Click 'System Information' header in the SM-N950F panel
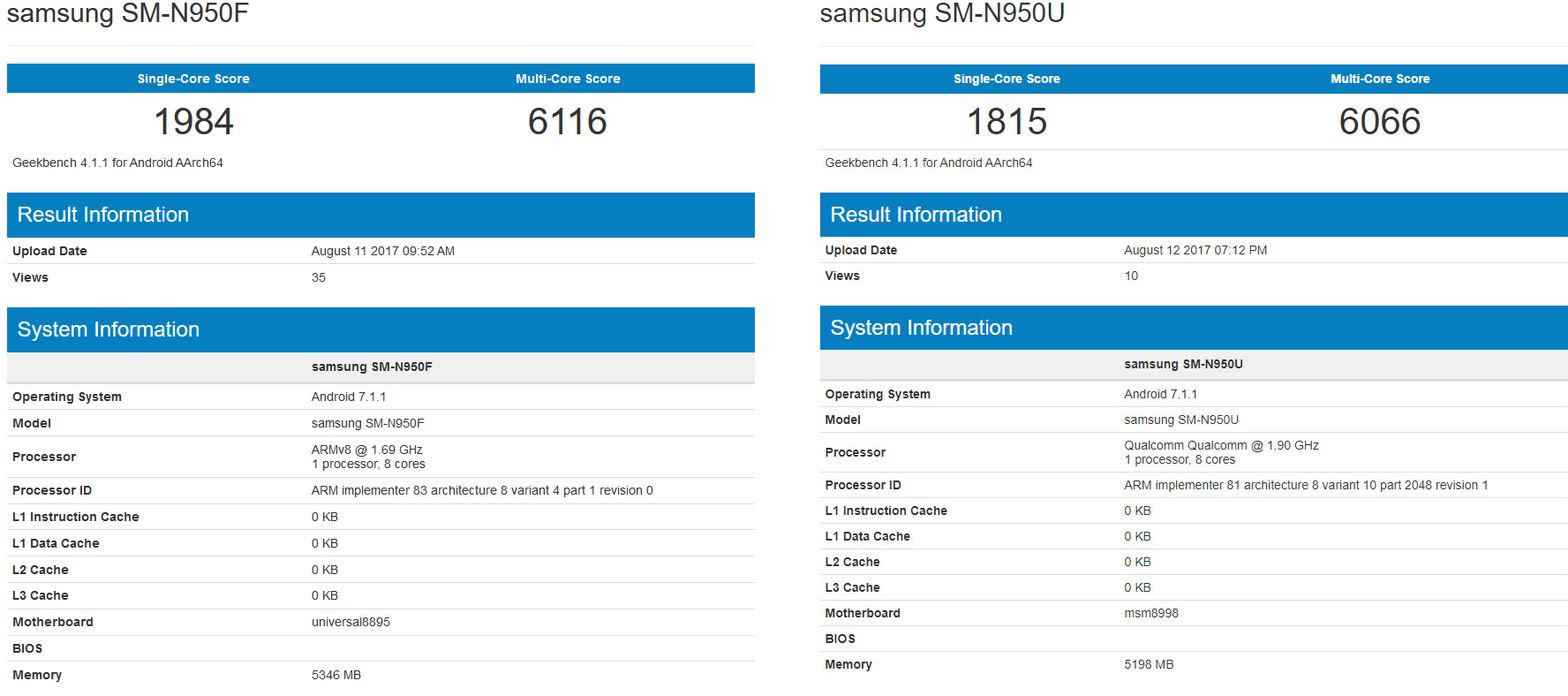The image size is (1568, 696). pyautogui.click(x=381, y=329)
